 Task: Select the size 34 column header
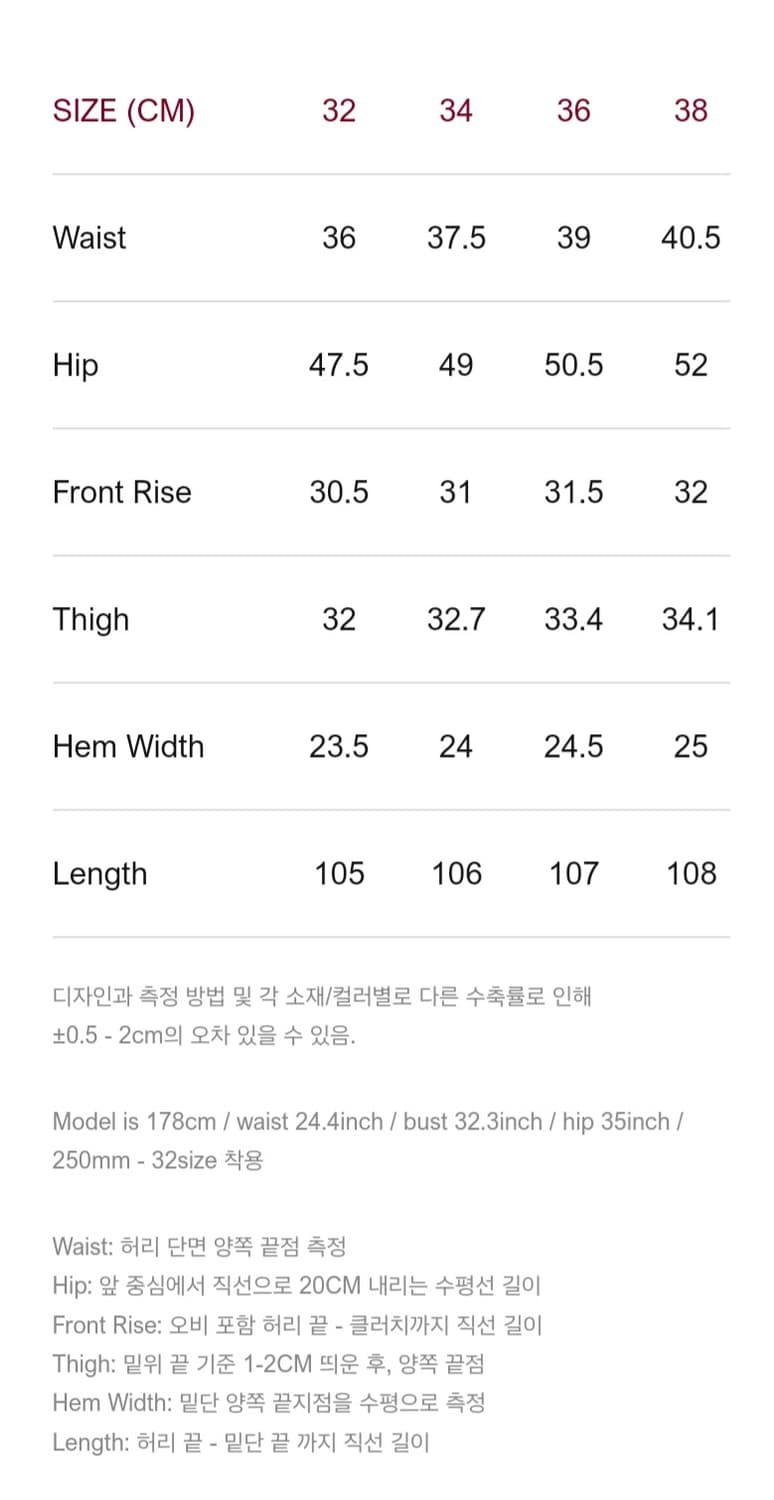coord(456,110)
